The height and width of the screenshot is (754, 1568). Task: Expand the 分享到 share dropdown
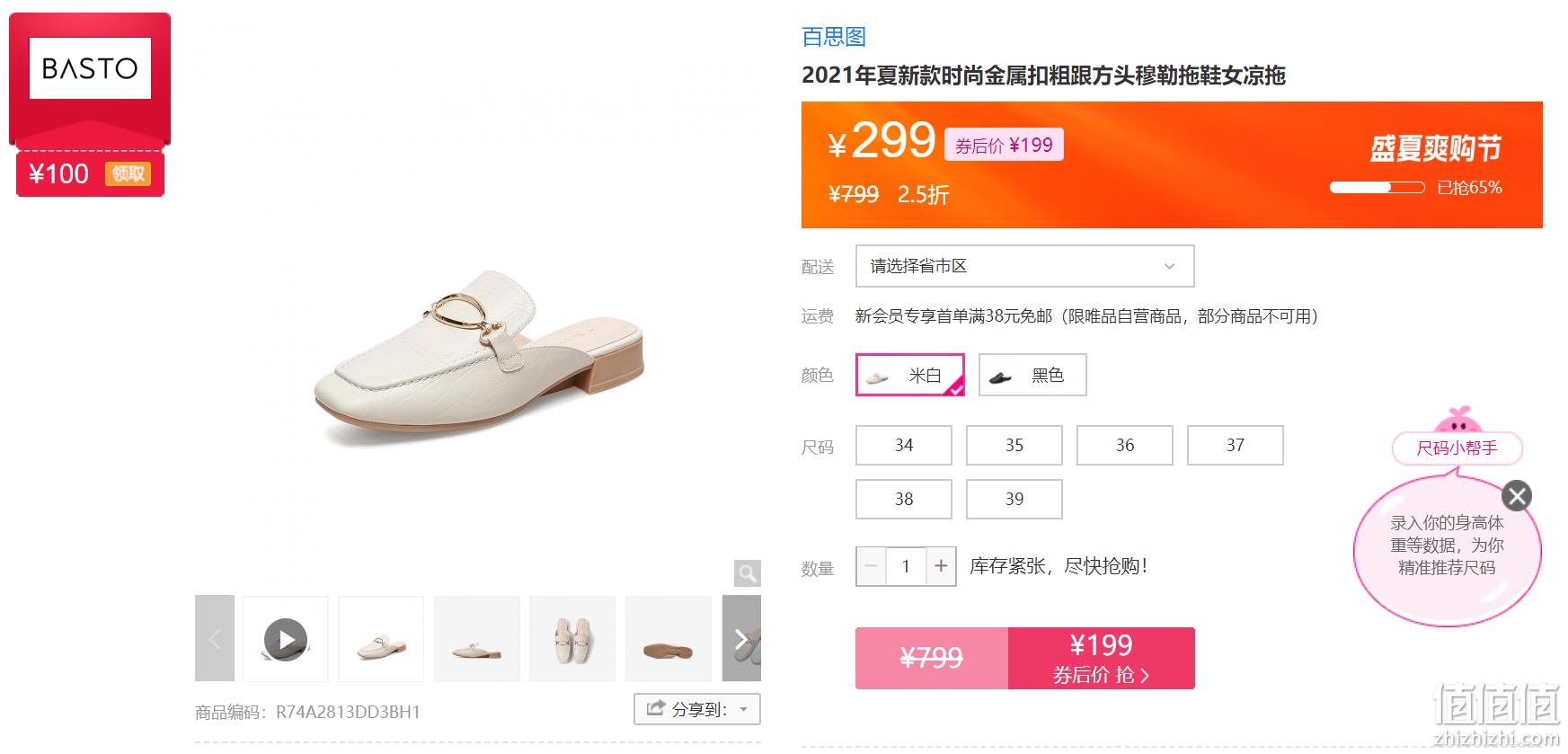[697, 709]
